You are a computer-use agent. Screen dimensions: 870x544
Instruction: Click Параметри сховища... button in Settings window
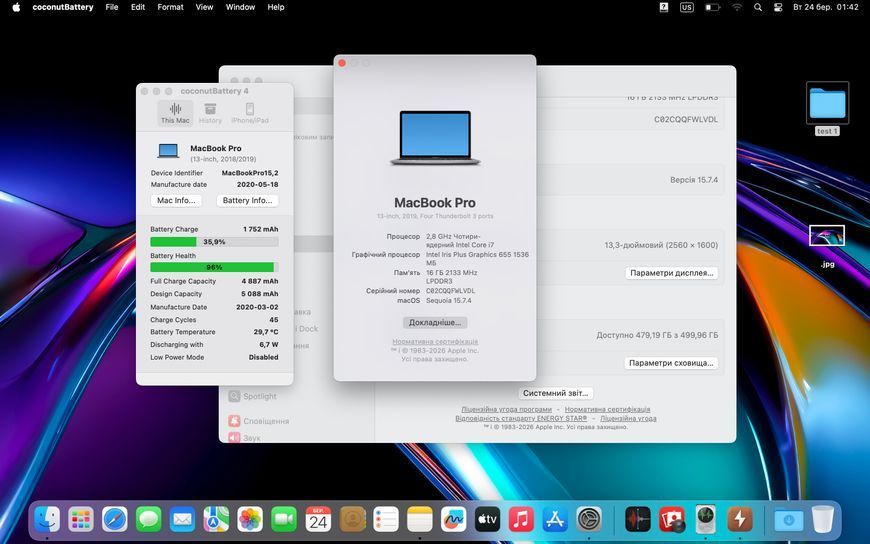pyautogui.click(x=671, y=363)
